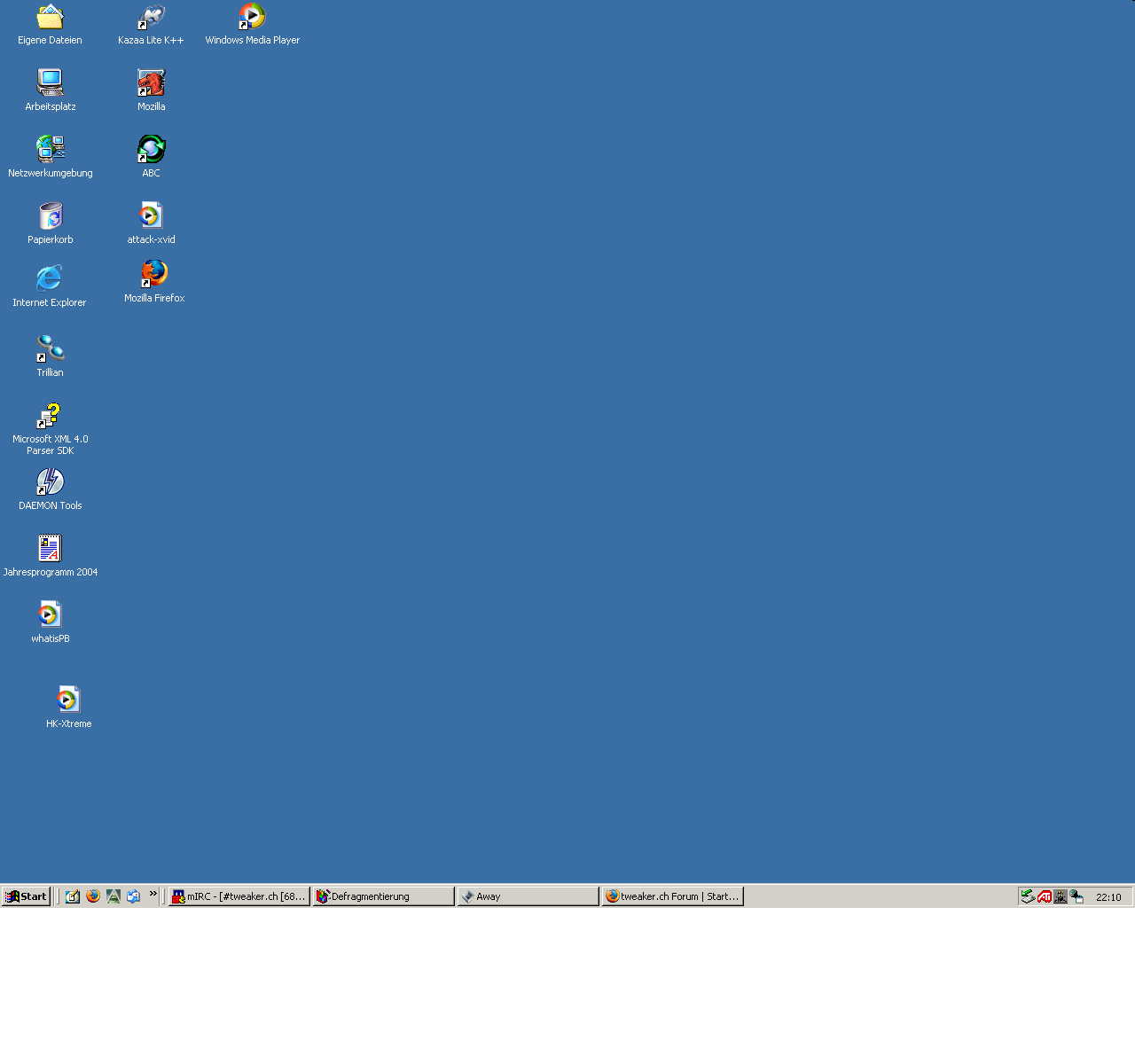Select the Netzwerkumgebung desktop icon
The image size is (1135, 1064).
click(x=51, y=150)
